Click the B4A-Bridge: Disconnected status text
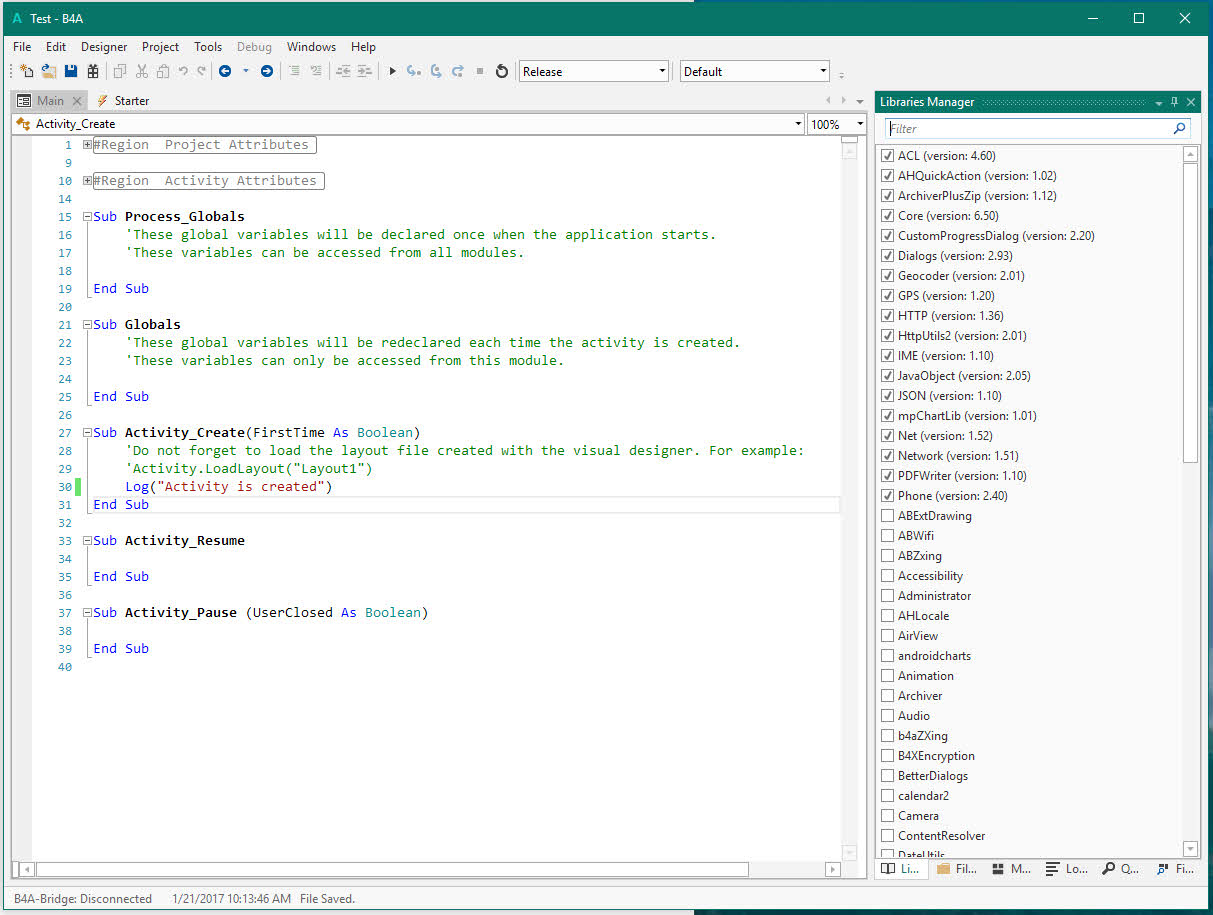1213x915 pixels. (83, 899)
